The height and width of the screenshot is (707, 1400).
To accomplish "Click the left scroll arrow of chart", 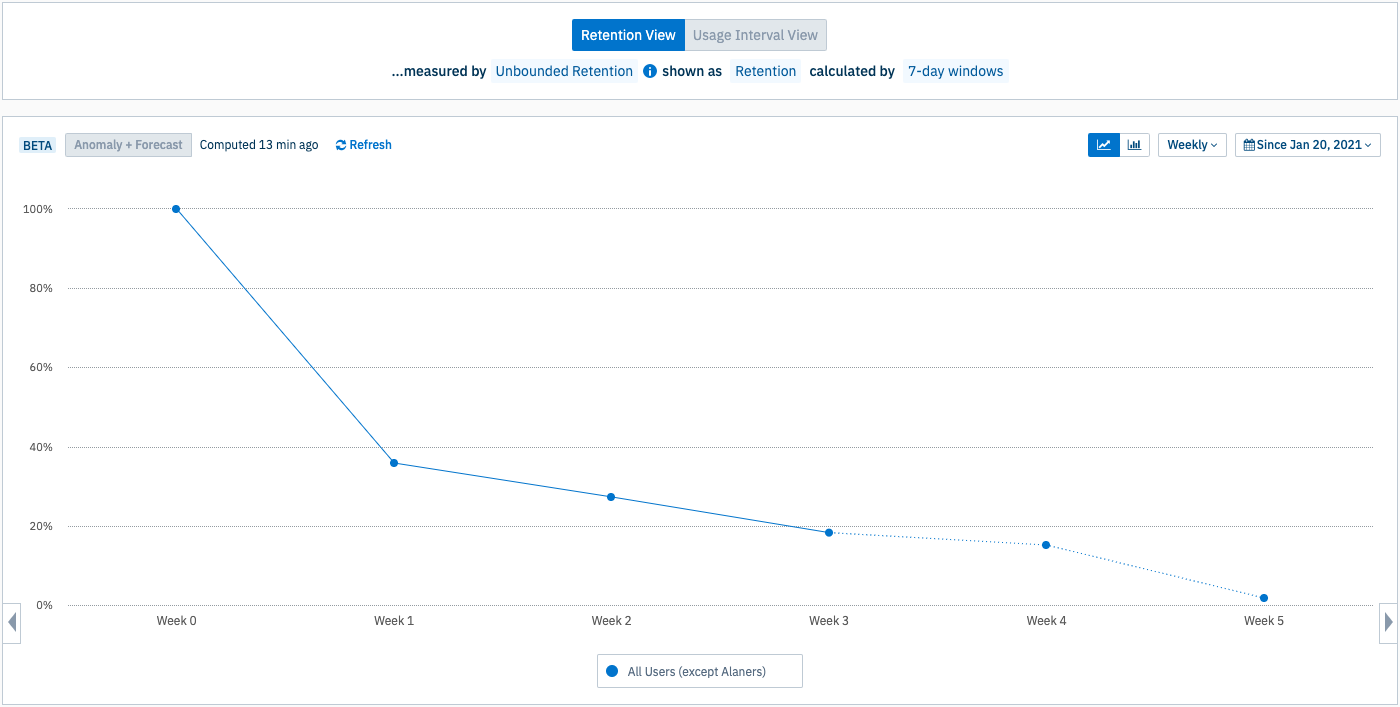I will click(12, 623).
